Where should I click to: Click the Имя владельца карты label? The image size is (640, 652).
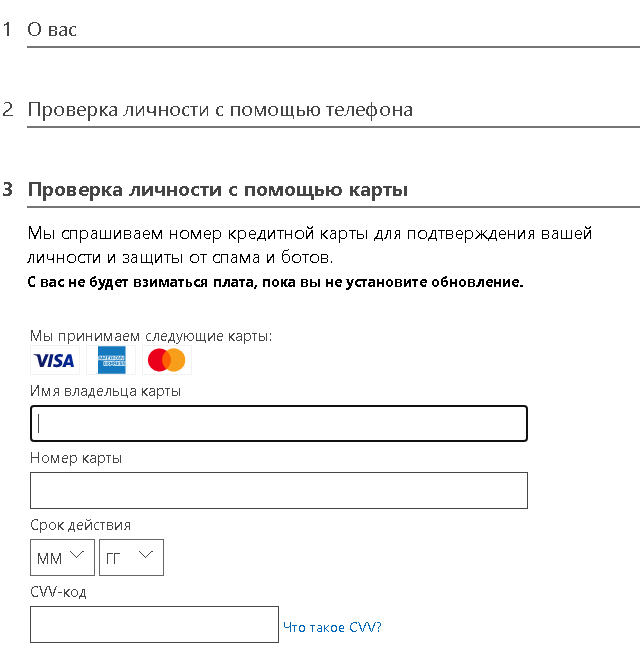[105, 391]
